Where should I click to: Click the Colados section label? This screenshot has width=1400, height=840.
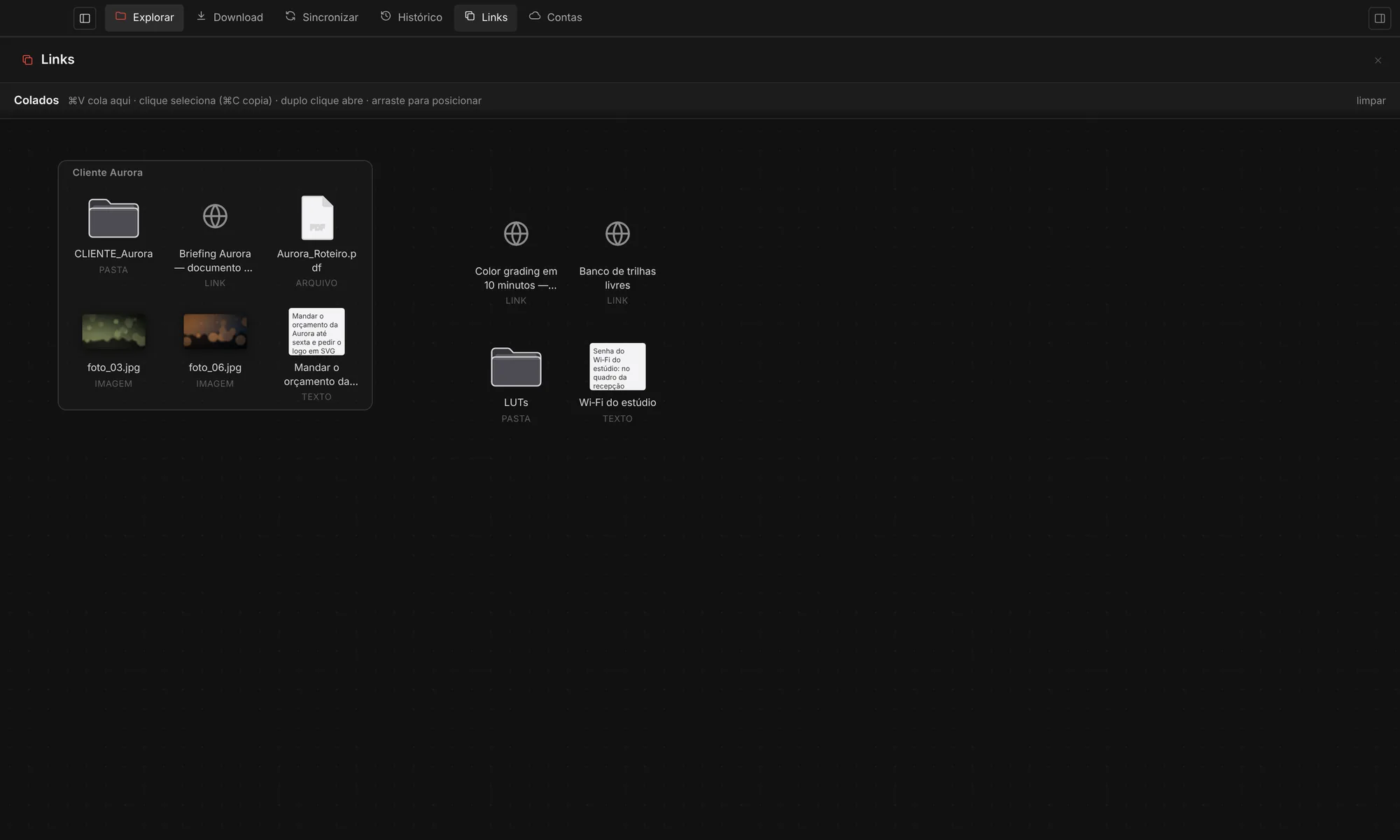point(36,101)
